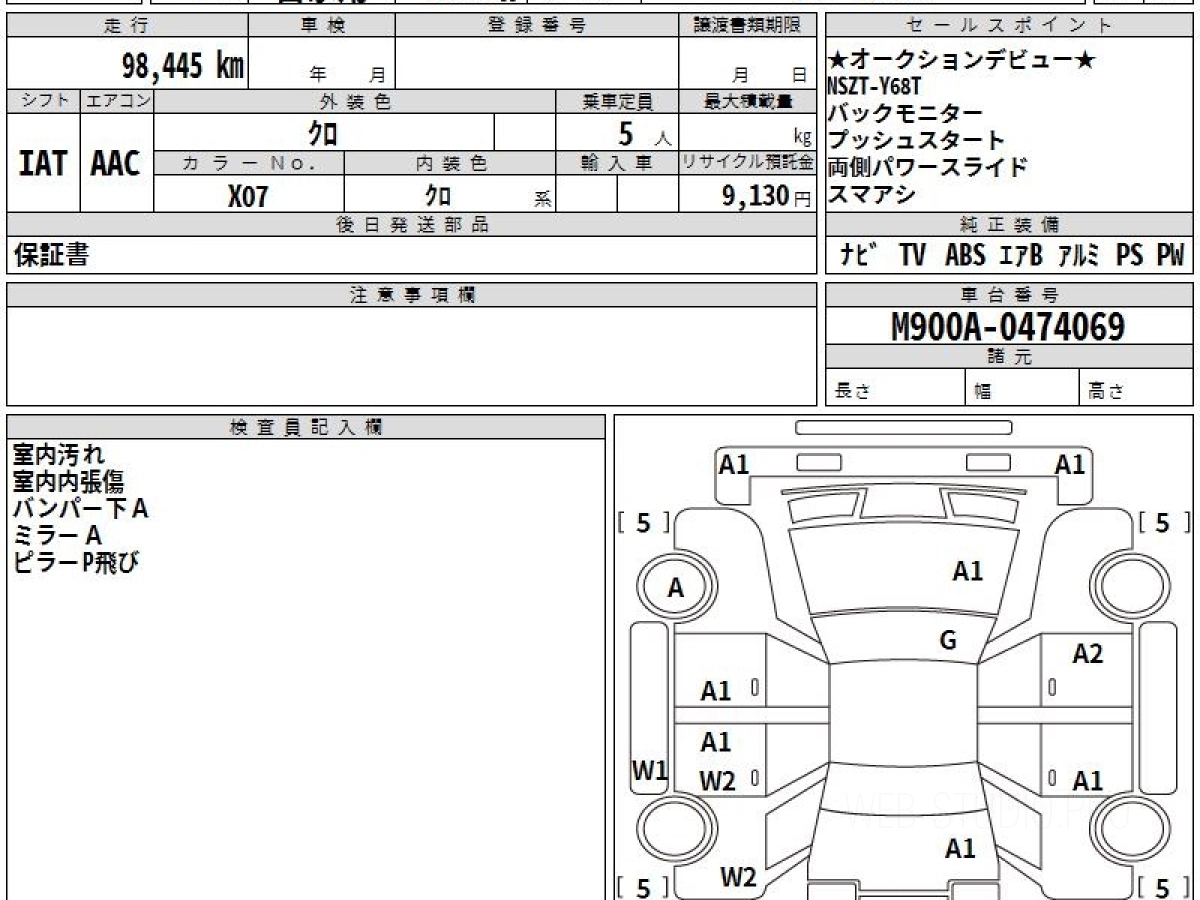Screen dimensions: 1200x900
Task: Click the エアB airbag equipment mark
Action: [x=1021, y=256]
